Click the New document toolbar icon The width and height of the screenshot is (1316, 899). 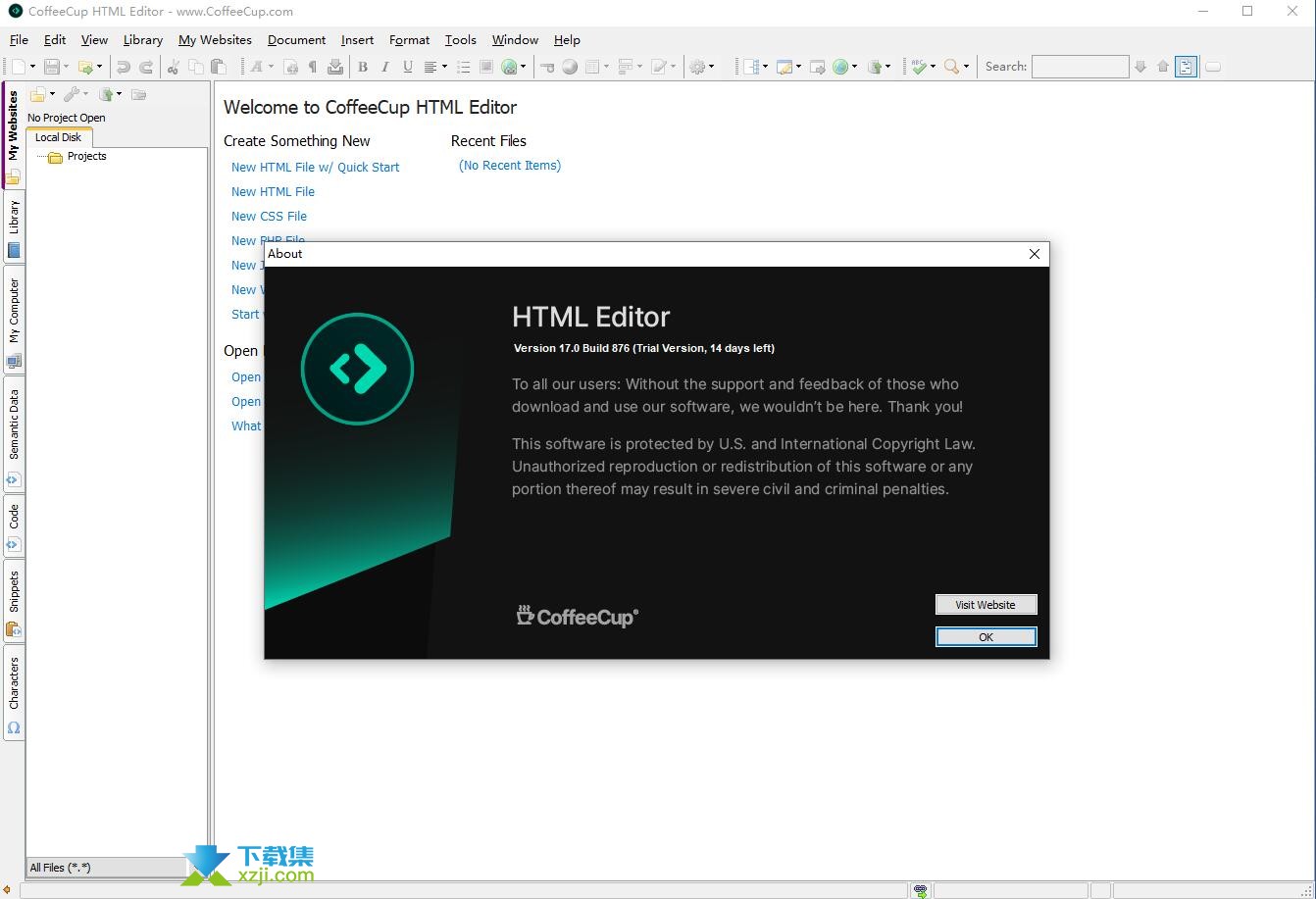tap(19, 67)
